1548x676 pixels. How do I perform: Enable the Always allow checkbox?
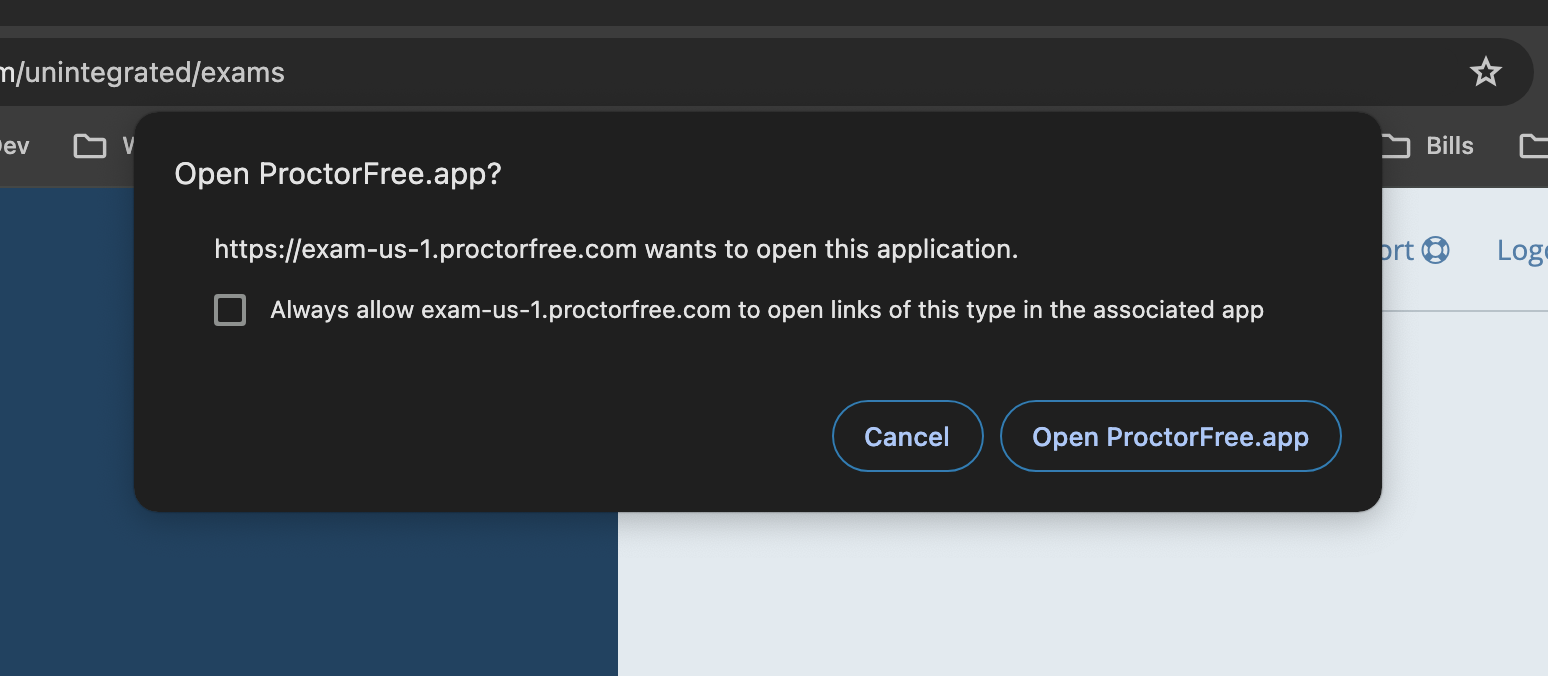[x=230, y=310]
